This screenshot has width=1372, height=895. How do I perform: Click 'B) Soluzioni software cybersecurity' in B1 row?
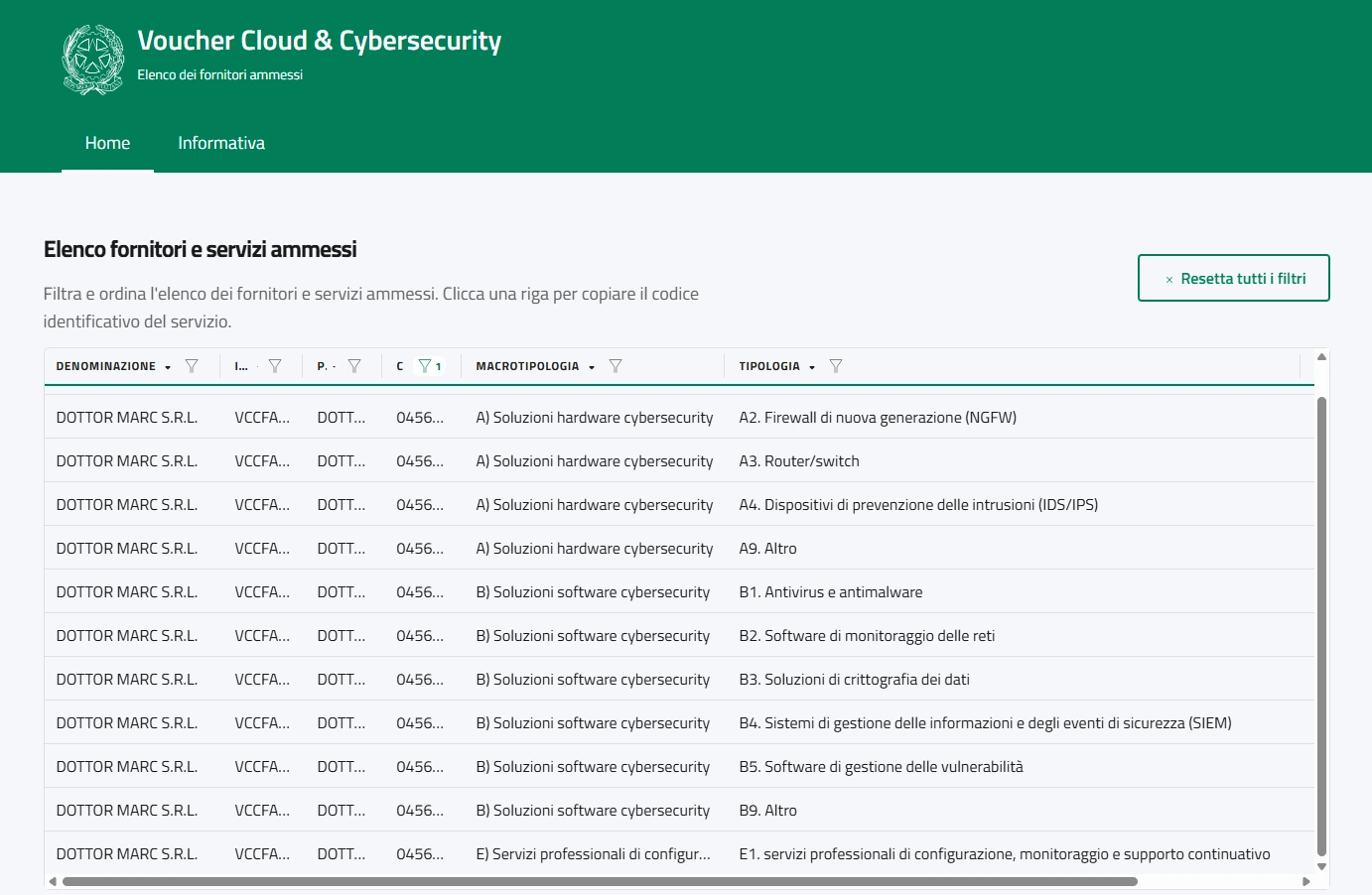coord(593,592)
